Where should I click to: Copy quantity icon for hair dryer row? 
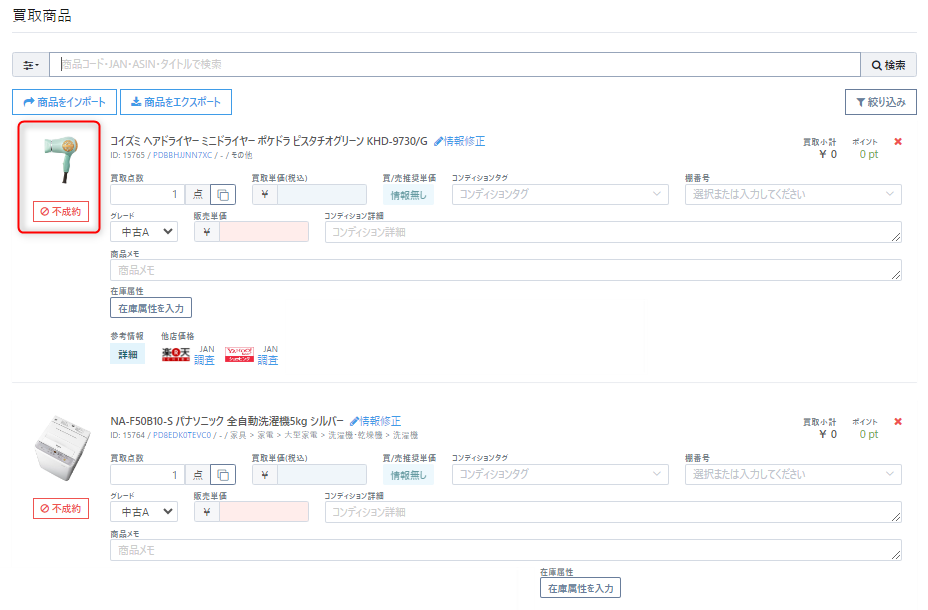[x=223, y=195]
